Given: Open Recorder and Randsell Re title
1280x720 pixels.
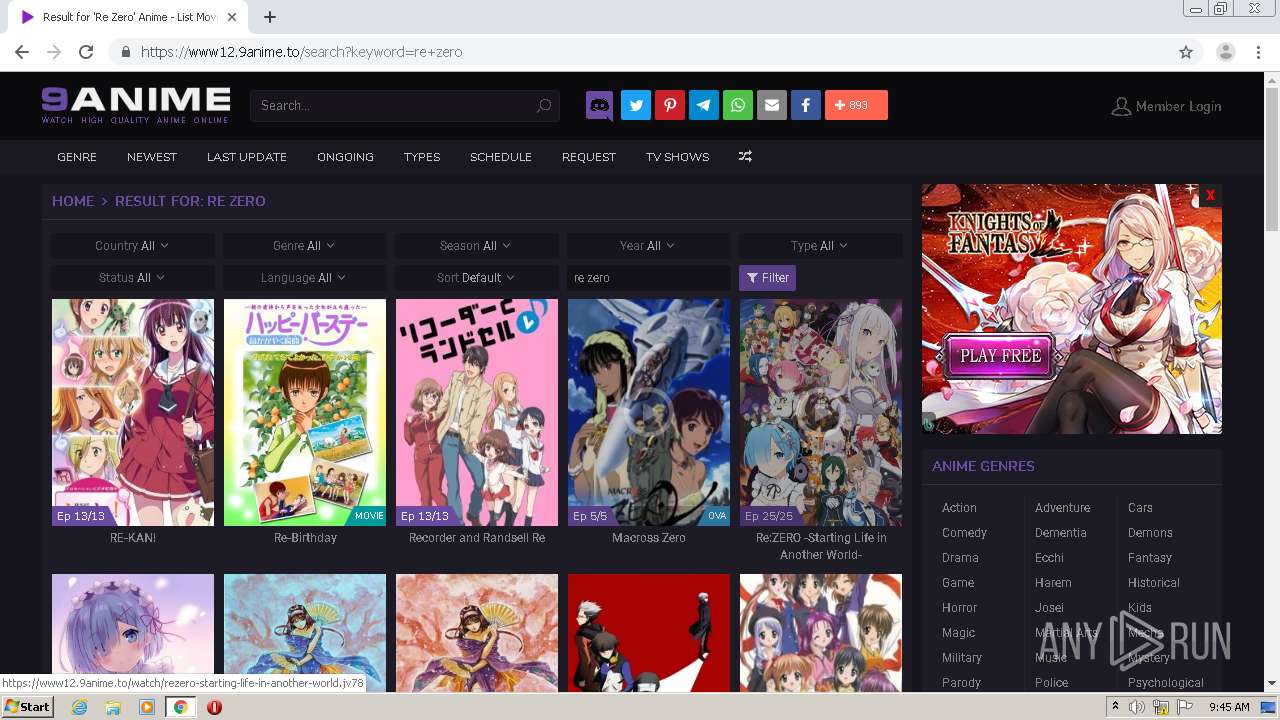Looking at the screenshot, I should coord(477,538).
